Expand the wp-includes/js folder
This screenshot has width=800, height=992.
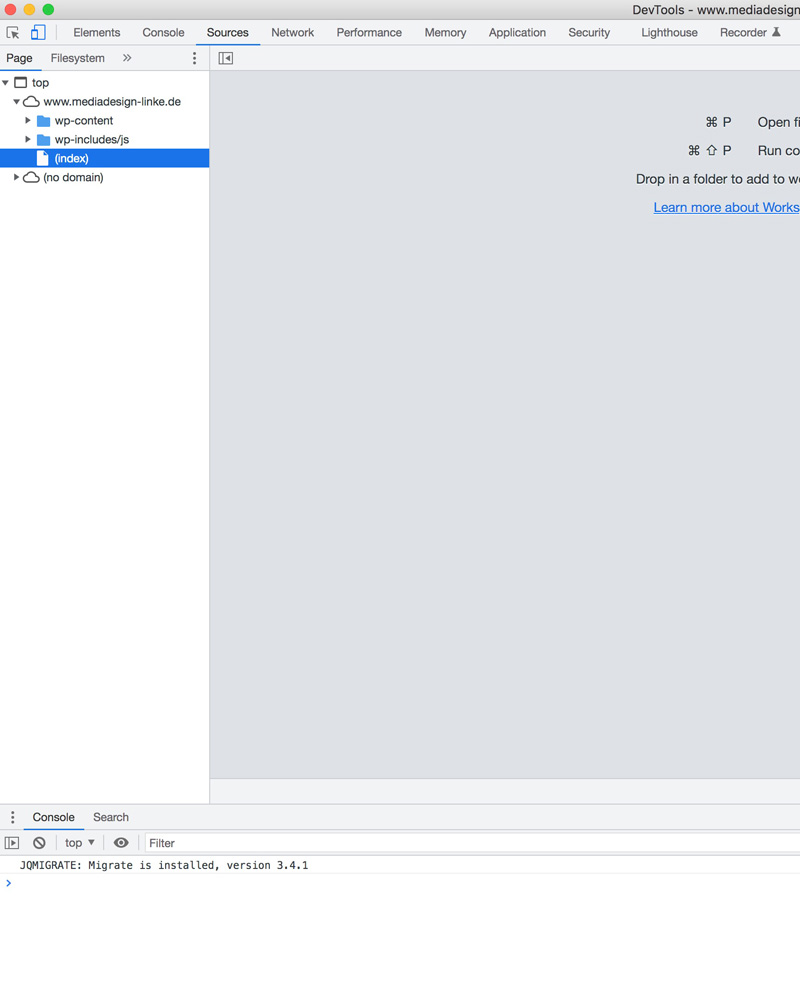coord(28,140)
